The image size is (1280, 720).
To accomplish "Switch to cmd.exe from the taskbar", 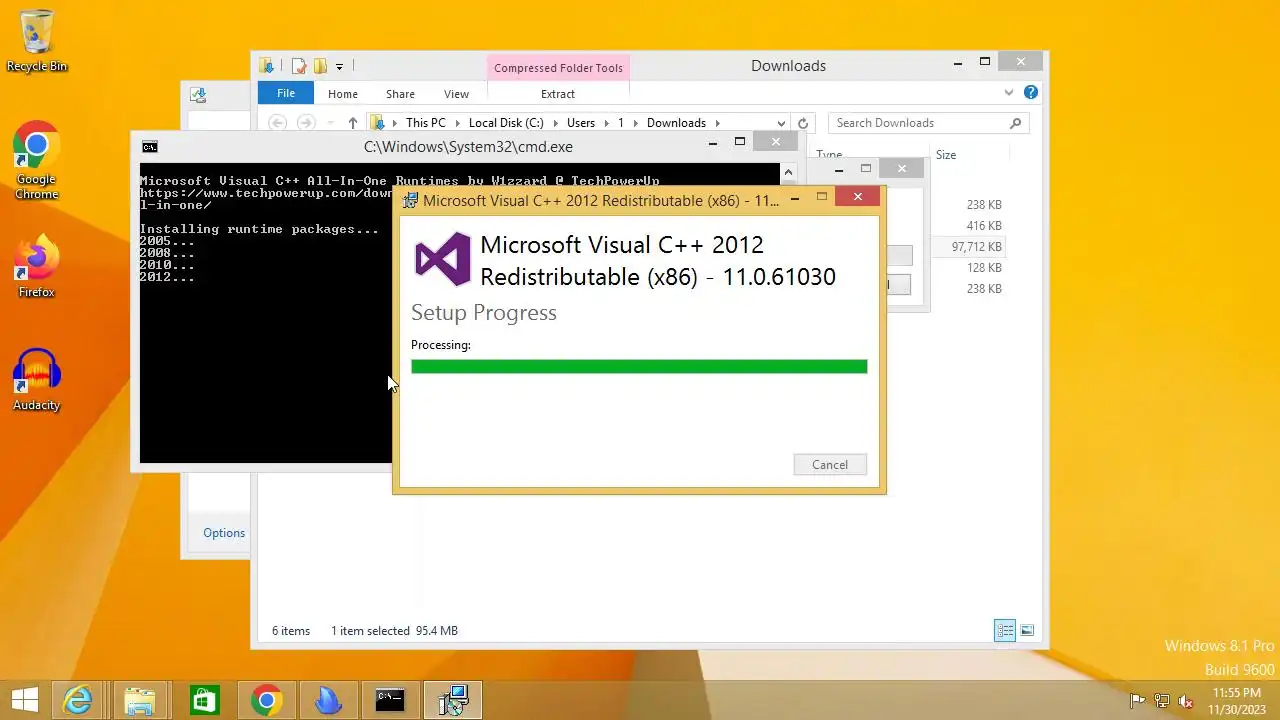I will (x=390, y=700).
